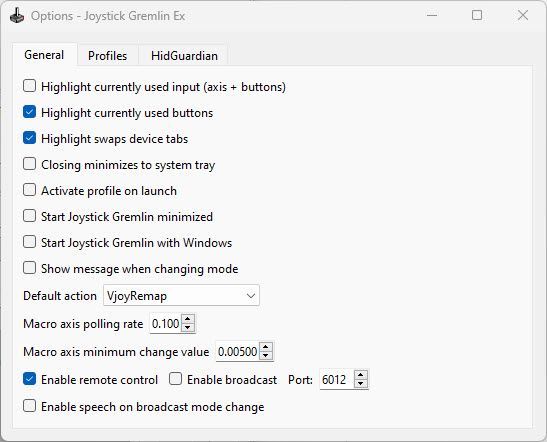Switch to the Profiles tab
The width and height of the screenshot is (547, 442).
click(x=107, y=55)
